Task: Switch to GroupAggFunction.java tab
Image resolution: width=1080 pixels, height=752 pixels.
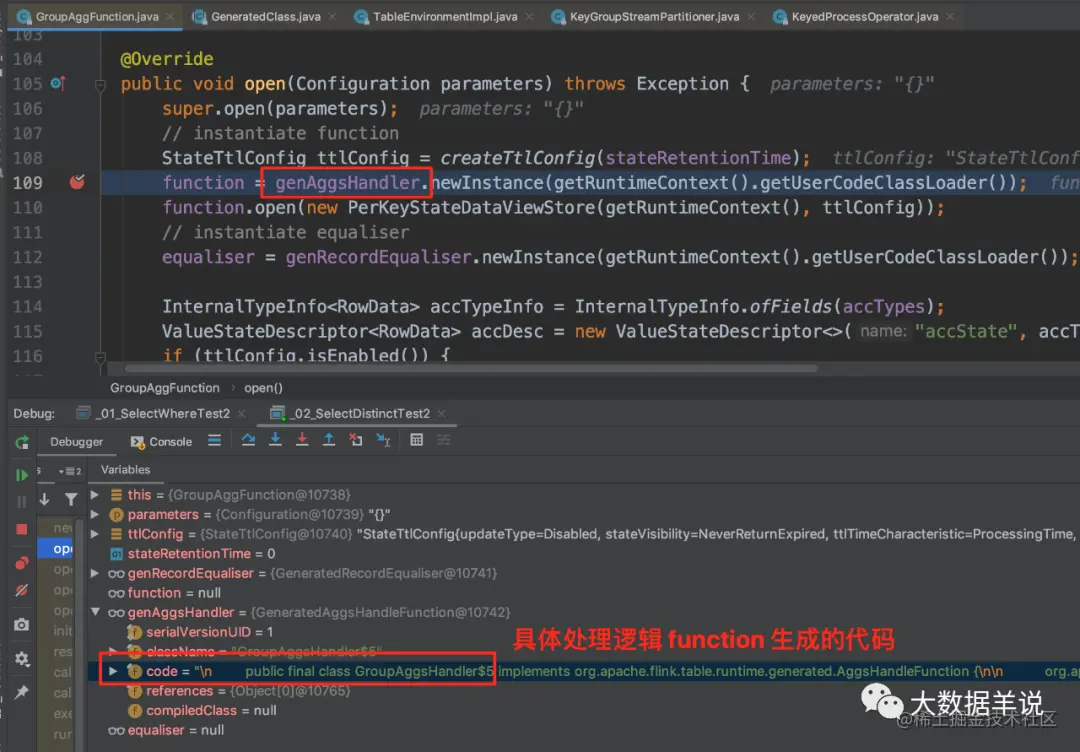Action: [x=96, y=17]
